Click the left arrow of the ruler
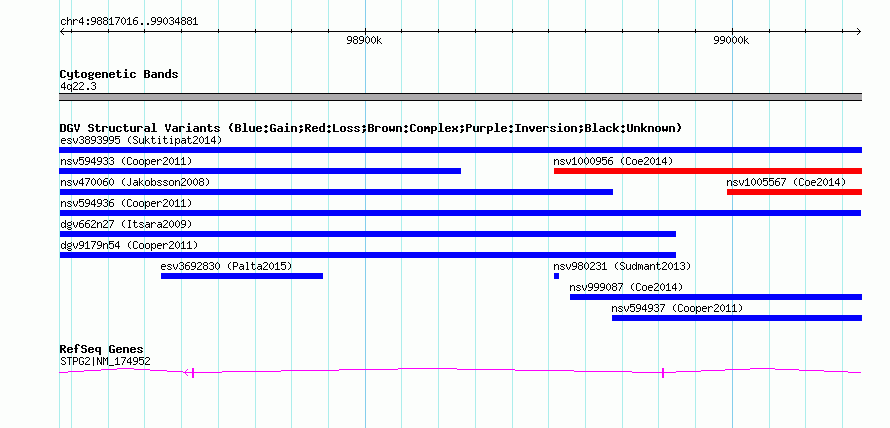The height and width of the screenshot is (428, 890). 62,31
